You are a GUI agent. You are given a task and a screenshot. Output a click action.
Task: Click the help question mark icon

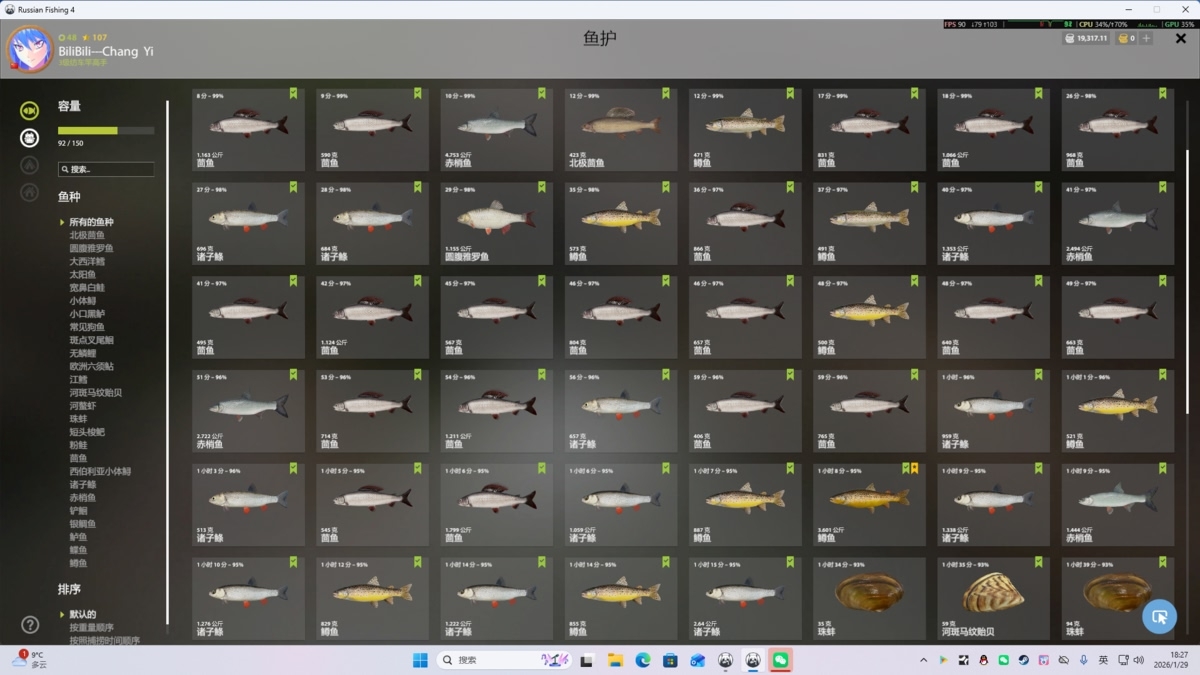30,625
